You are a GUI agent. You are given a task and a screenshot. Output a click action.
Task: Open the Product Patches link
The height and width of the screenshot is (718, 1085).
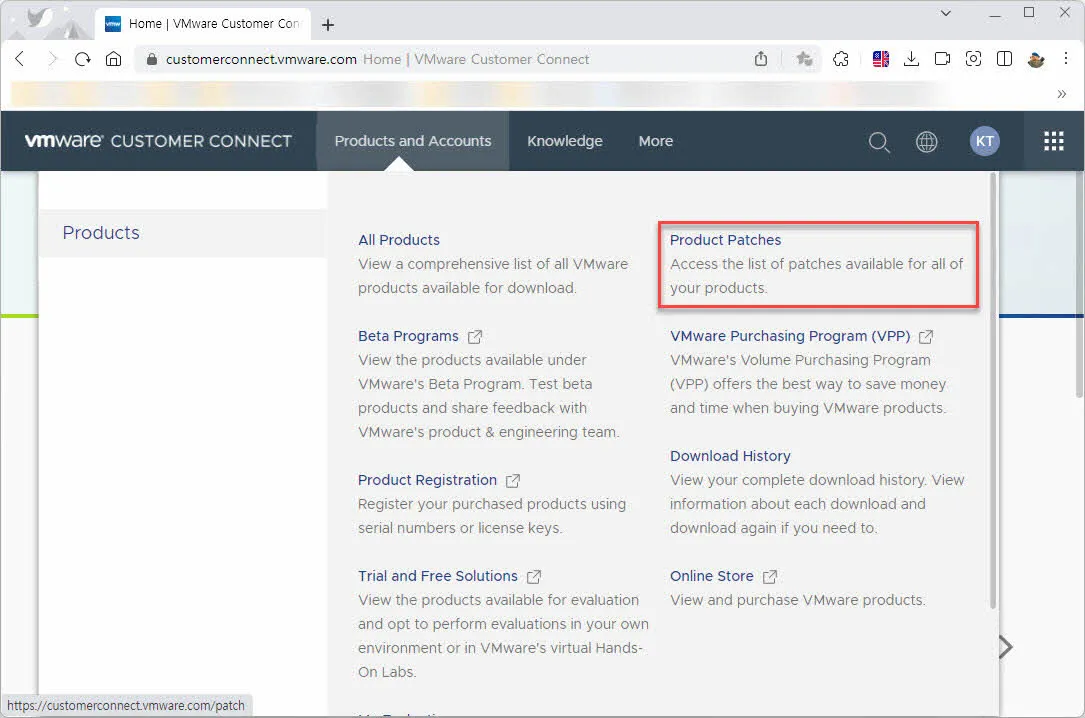point(725,240)
